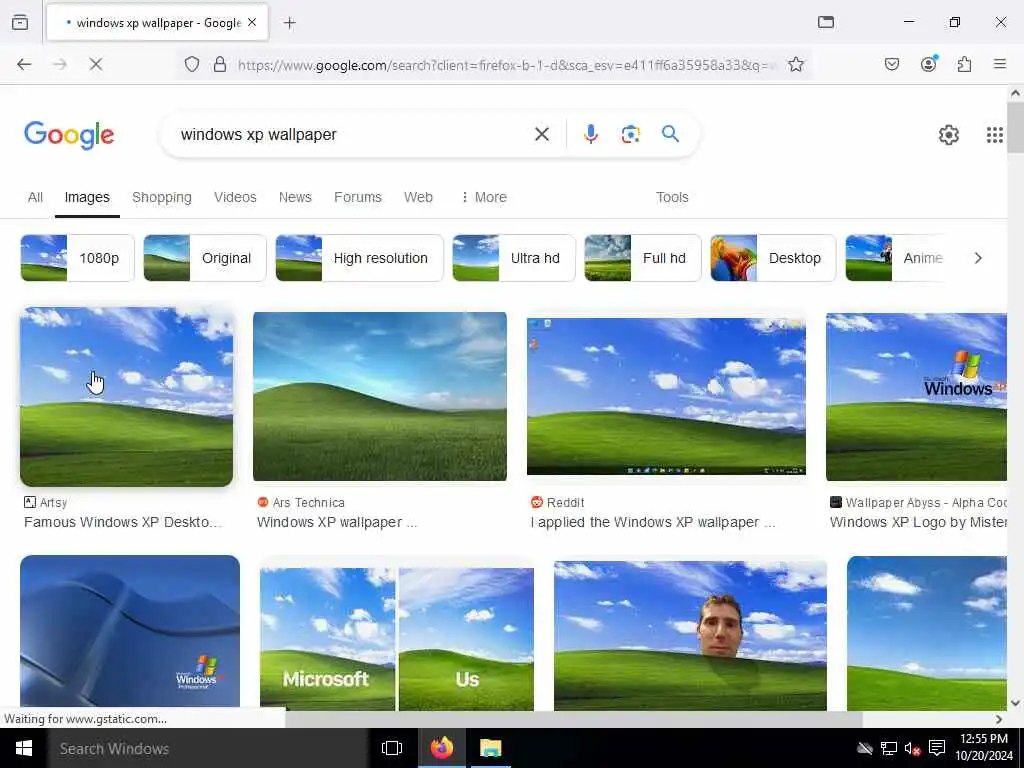The width and height of the screenshot is (1024, 768).
Task: Filter by Desktop chip
Action: [x=773, y=258]
